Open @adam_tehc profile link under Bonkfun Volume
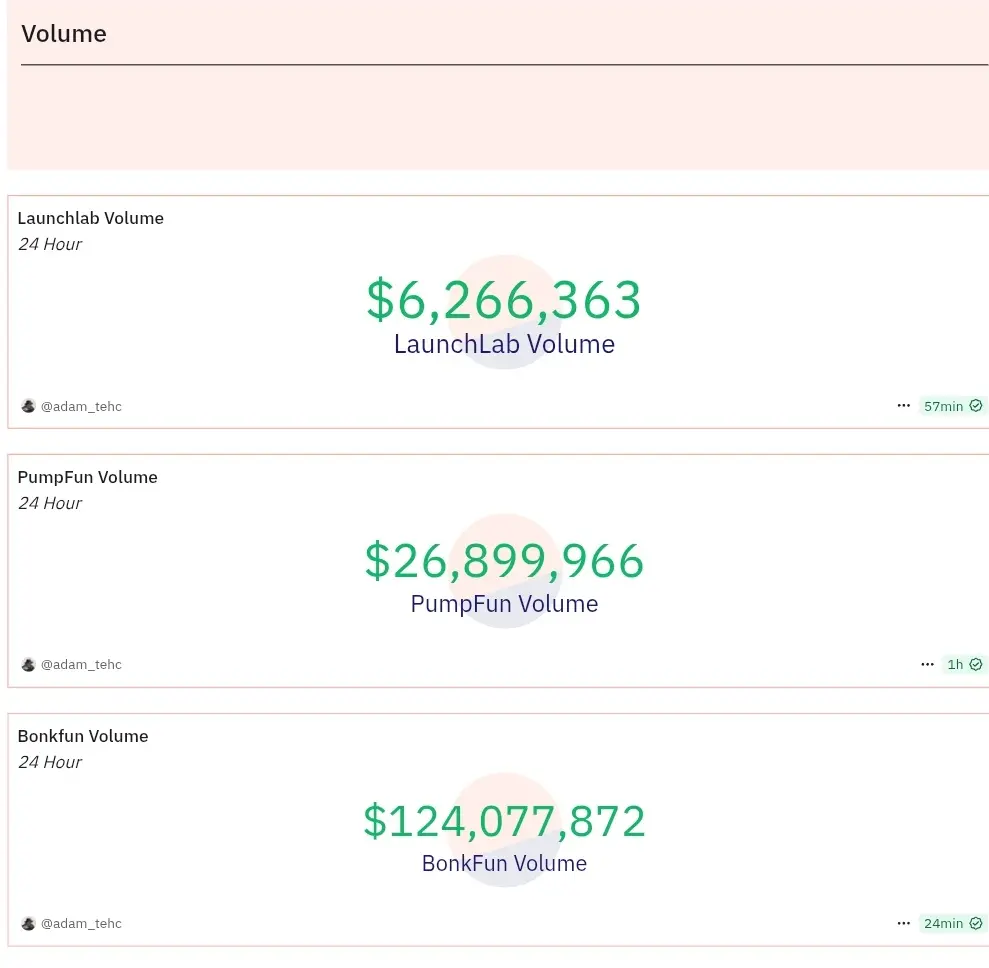The width and height of the screenshot is (989, 968). (81, 924)
